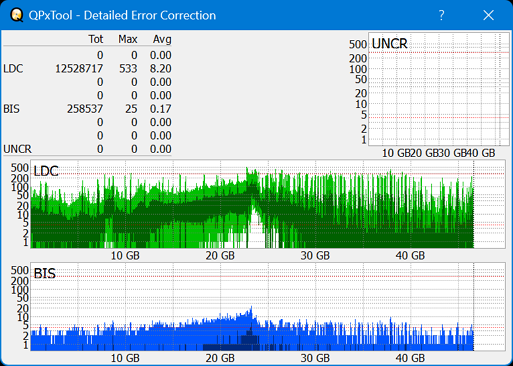Viewport: 513px width, 366px height.
Task: Close the Detailed Error Correction window
Action: tap(488, 15)
